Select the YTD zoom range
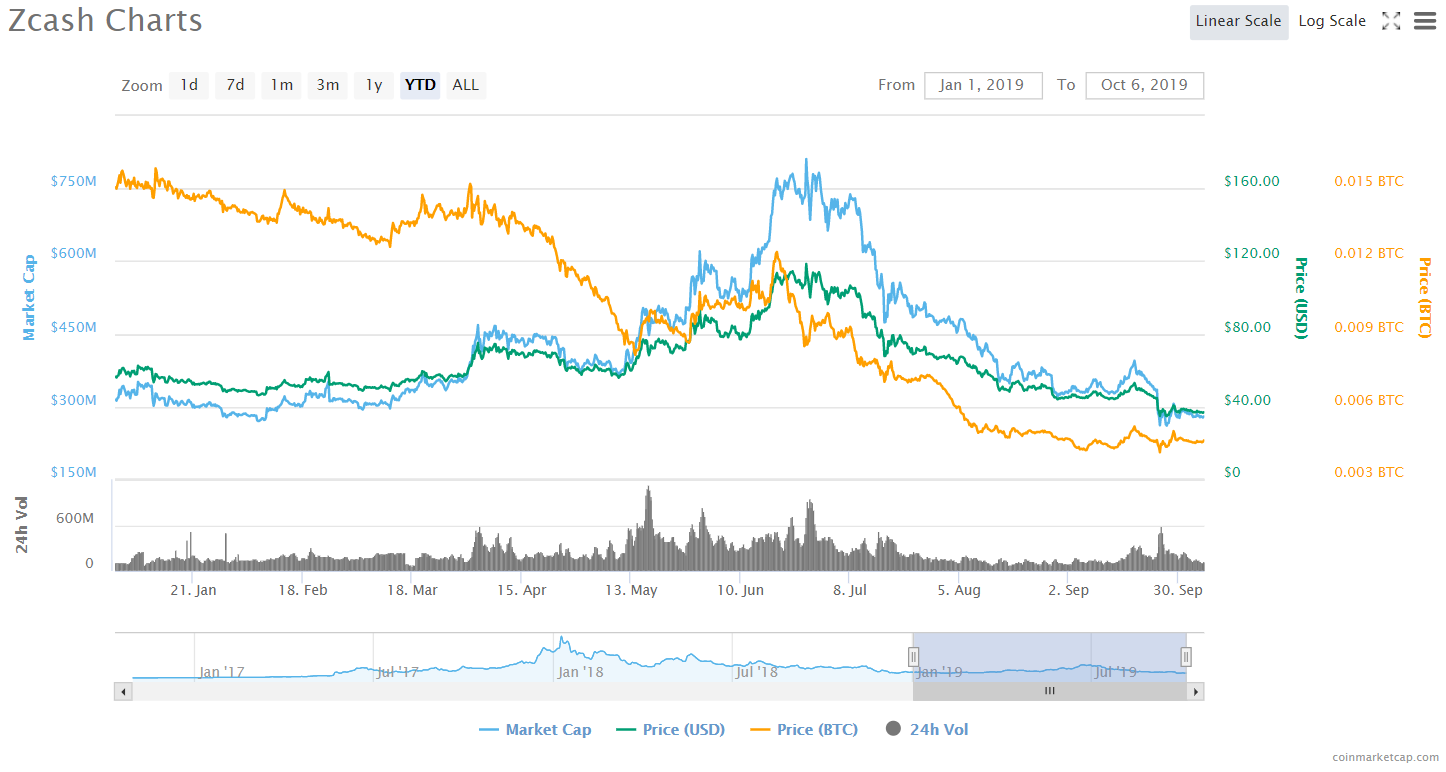The image size is (1446, 772). pyautogui.click(x=420, y=85)
